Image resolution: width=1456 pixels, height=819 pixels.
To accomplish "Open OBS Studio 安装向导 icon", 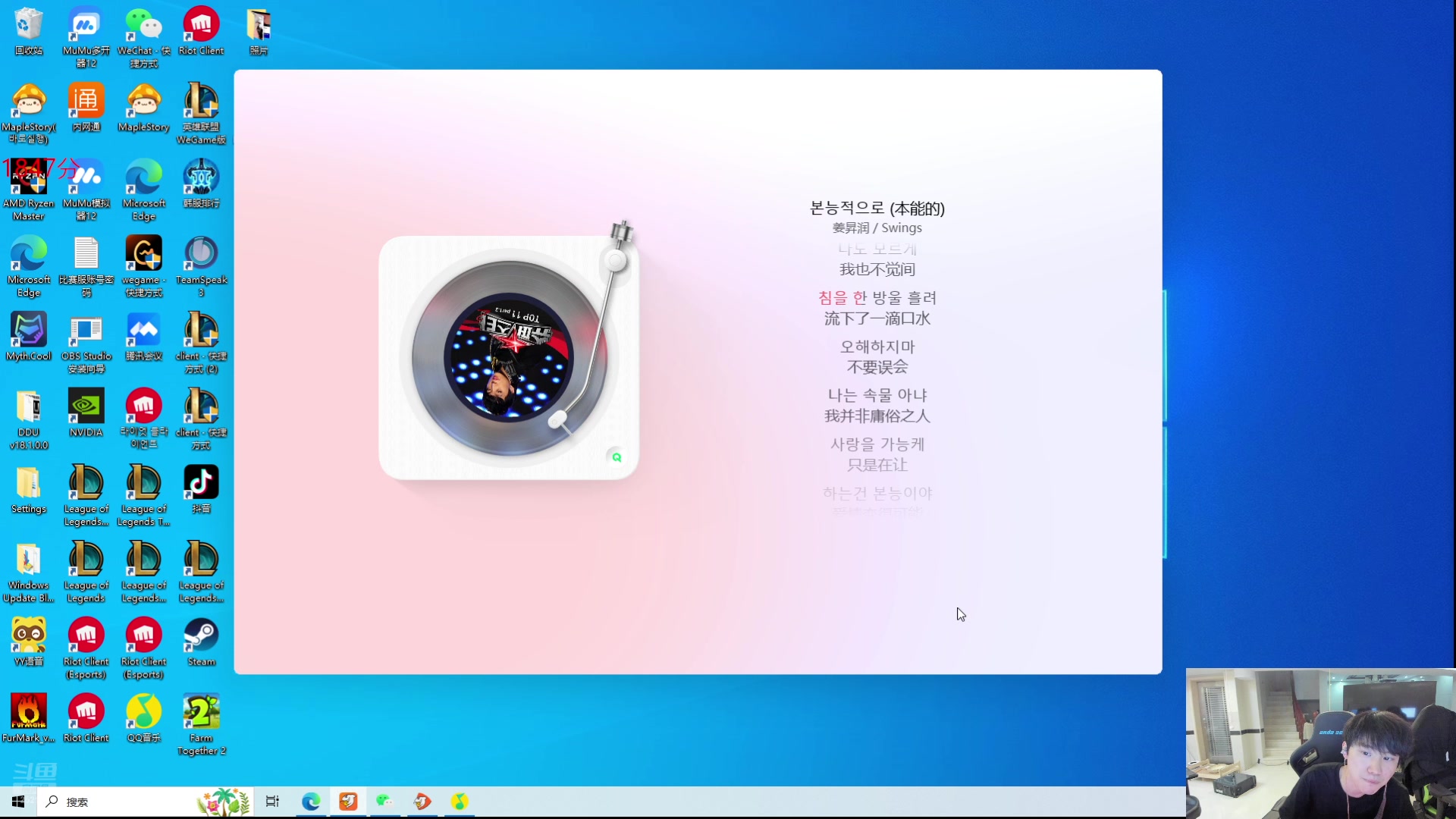I will [86, 343].
